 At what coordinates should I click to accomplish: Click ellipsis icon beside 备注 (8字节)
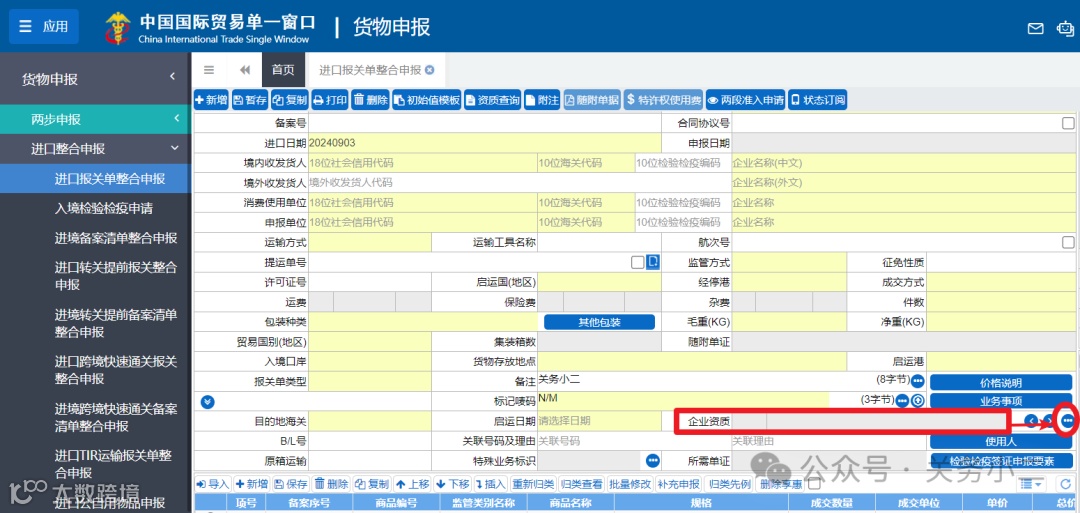[x=917, y=380]
